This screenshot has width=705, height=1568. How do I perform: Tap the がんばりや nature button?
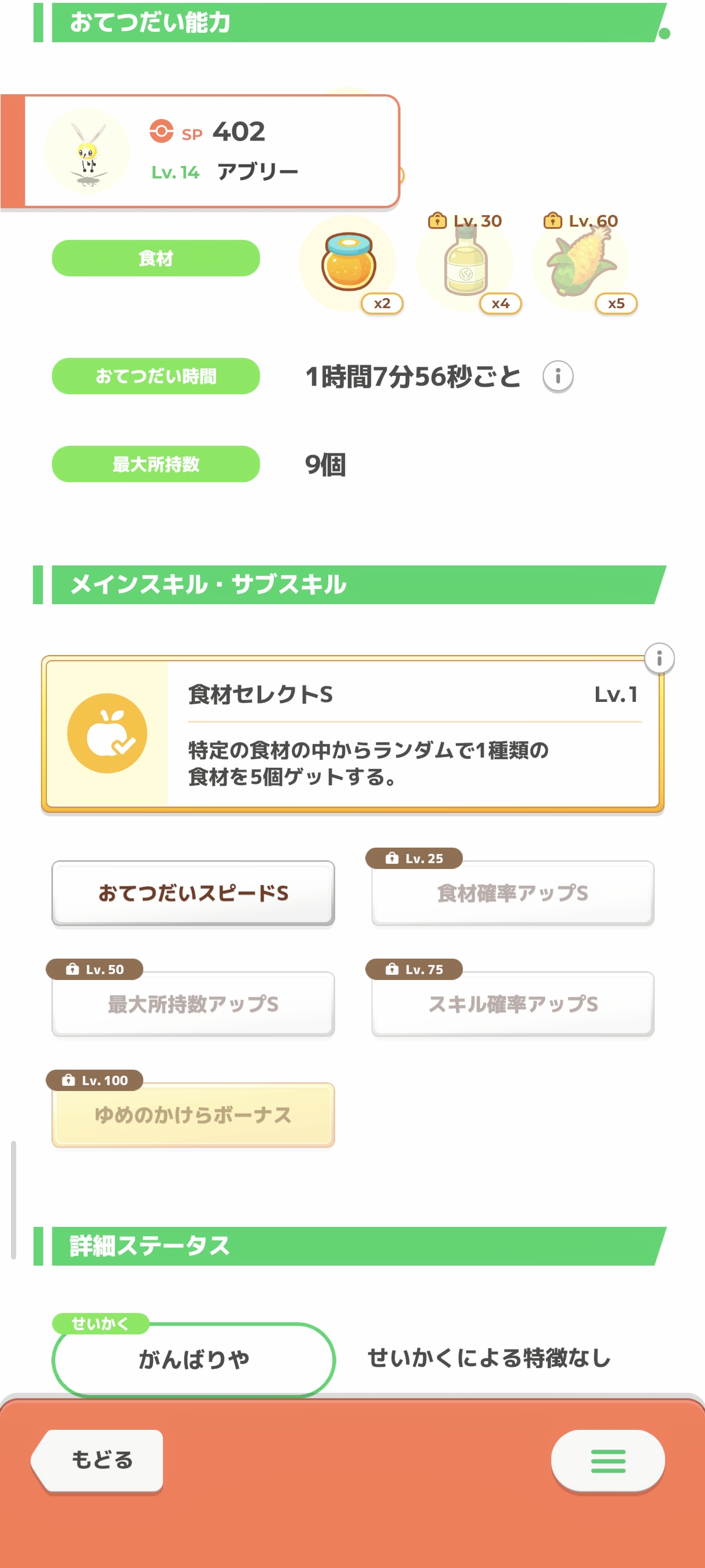pyautogui.click(x=194, y=1359)
